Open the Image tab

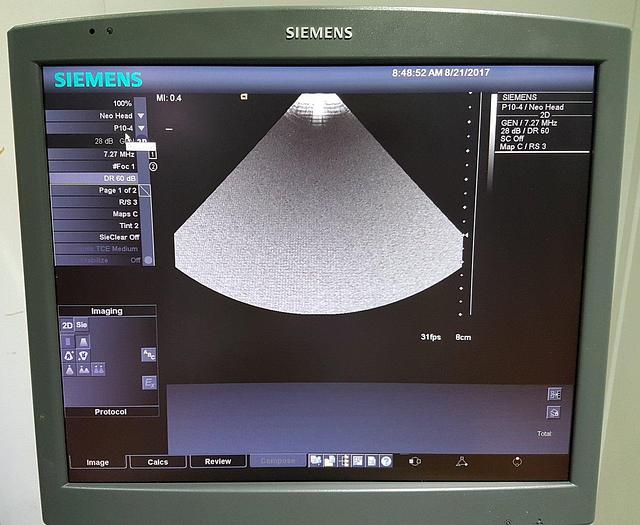(98, 462)
